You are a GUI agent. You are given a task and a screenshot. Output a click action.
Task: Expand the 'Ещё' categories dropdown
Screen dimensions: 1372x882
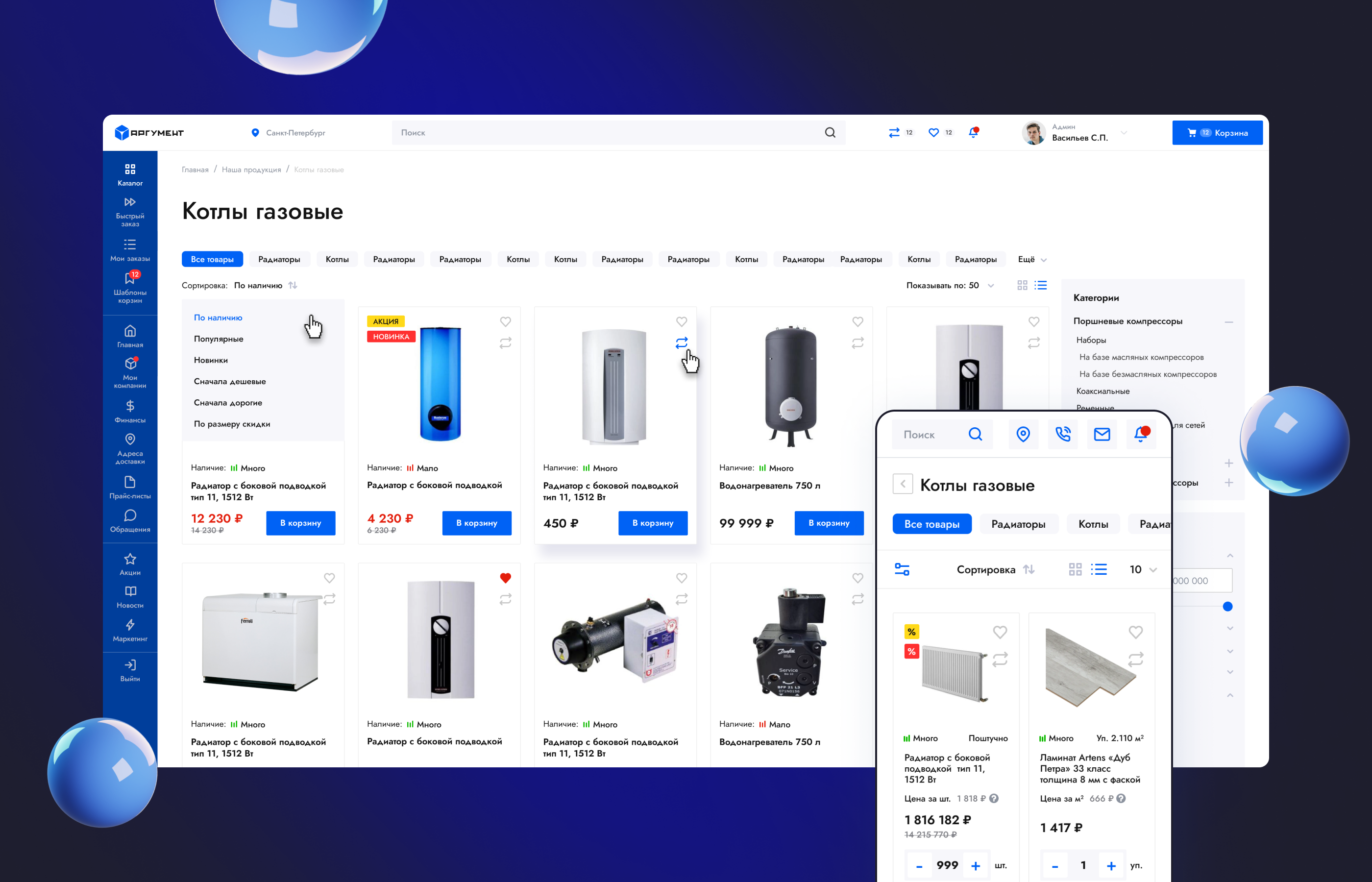[1032, 259]
